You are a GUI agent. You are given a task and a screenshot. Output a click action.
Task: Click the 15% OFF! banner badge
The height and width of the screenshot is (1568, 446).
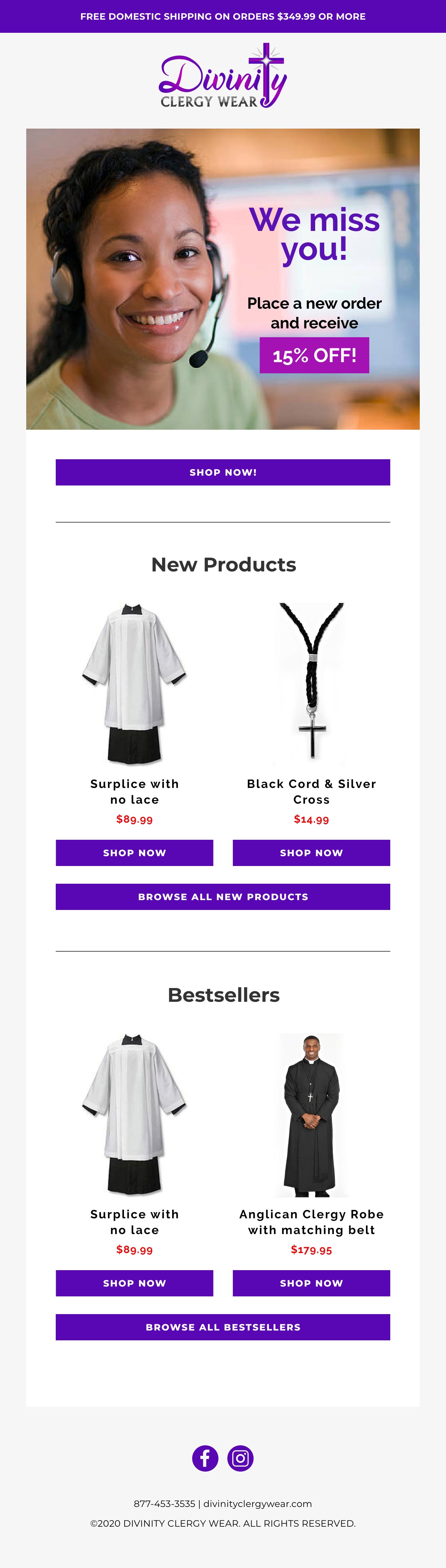314,355
